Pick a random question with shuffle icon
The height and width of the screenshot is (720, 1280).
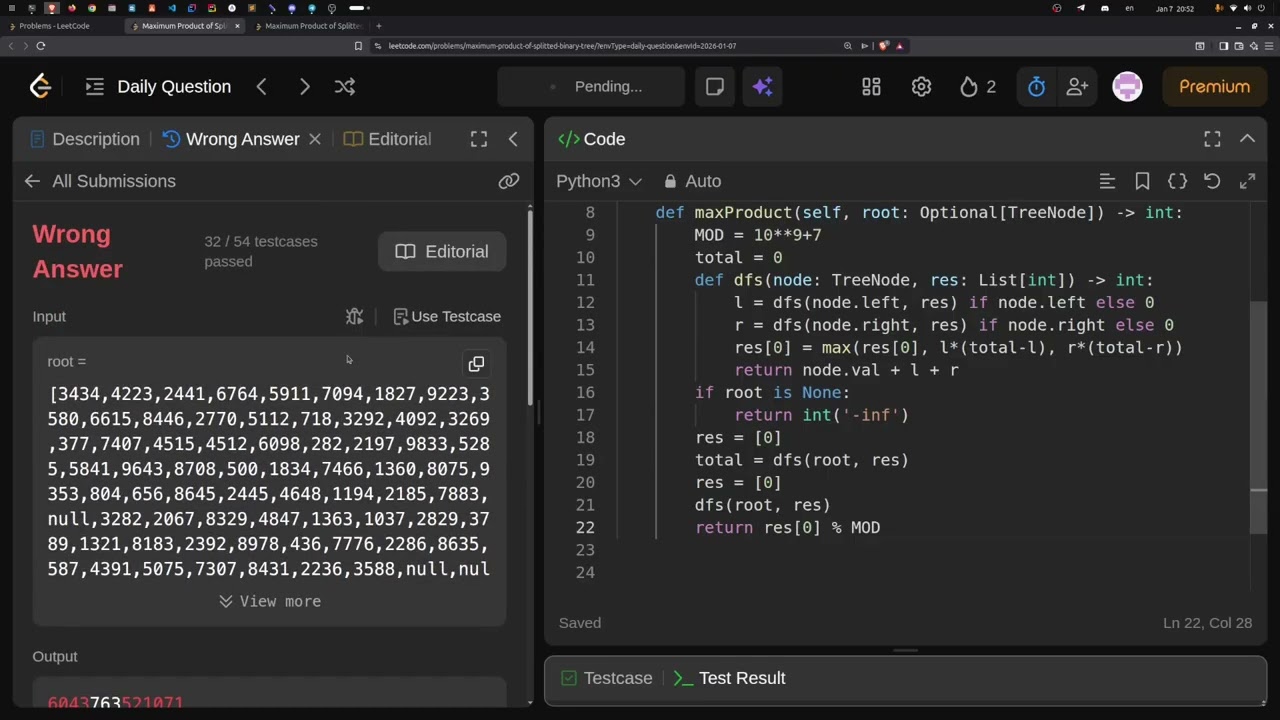[345, 87]
